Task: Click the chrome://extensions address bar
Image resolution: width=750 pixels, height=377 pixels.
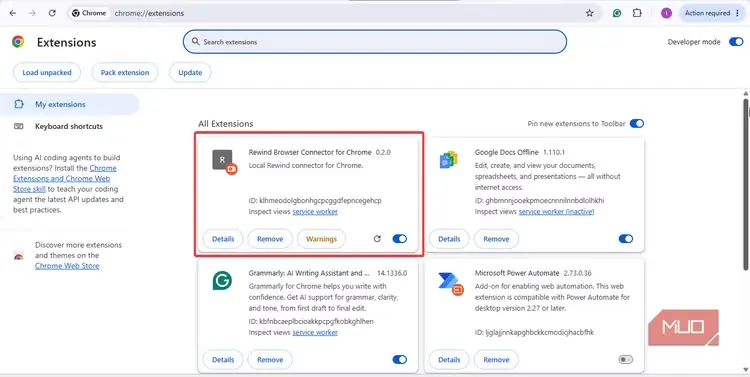Action: (335, 13)
